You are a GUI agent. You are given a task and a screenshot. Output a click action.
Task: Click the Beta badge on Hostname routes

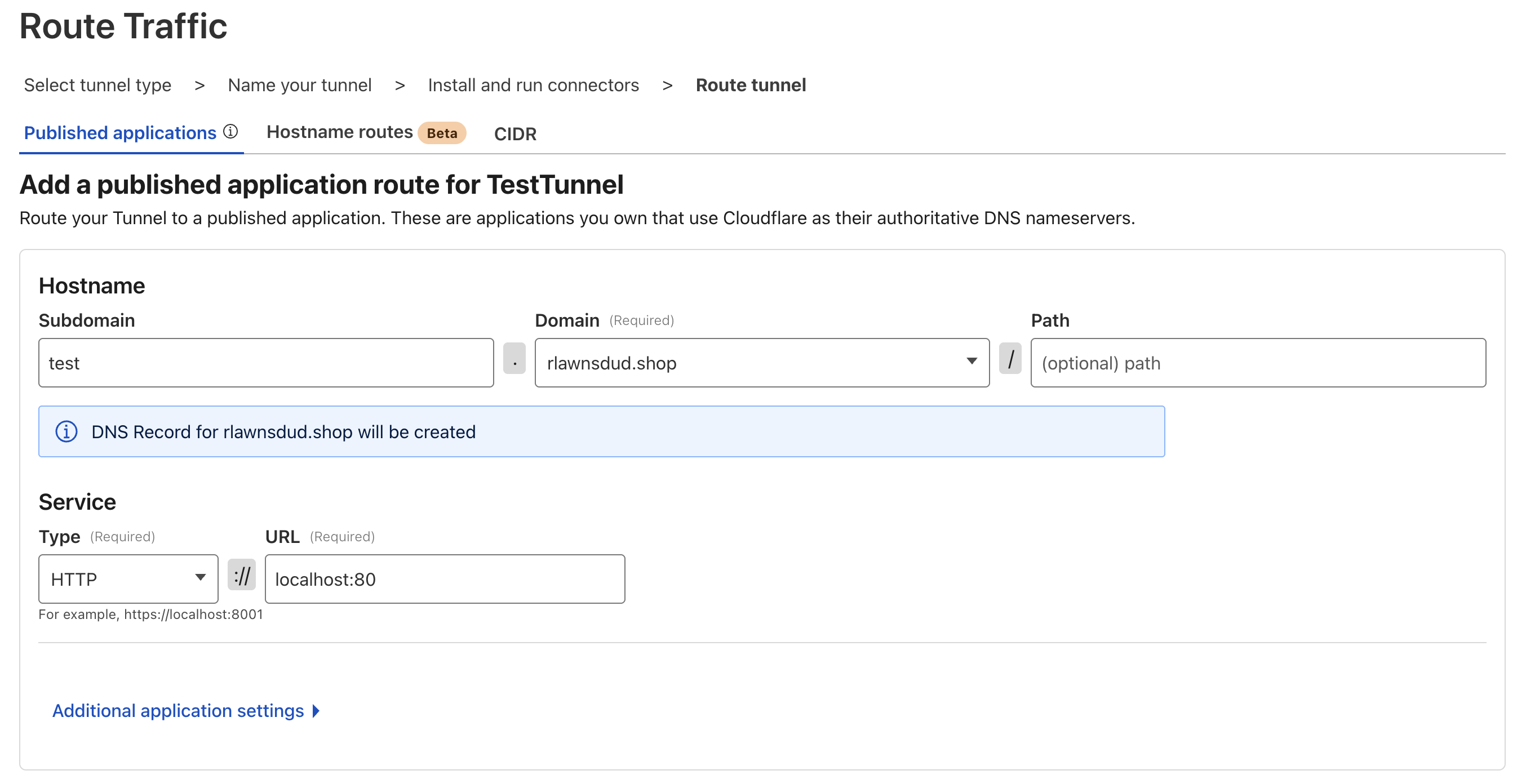(x=441, y=133)
